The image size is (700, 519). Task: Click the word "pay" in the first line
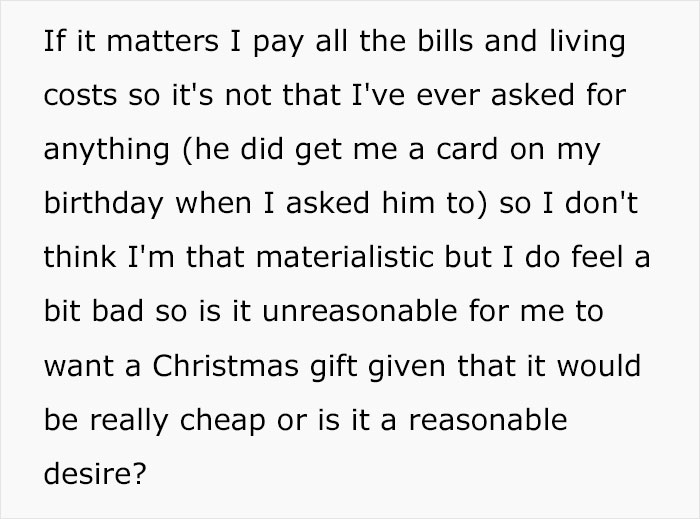[x=279, y=43]
